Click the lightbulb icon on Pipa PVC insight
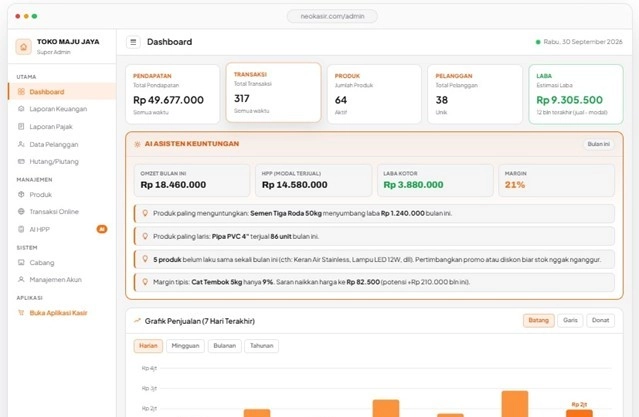 (145, 236)
